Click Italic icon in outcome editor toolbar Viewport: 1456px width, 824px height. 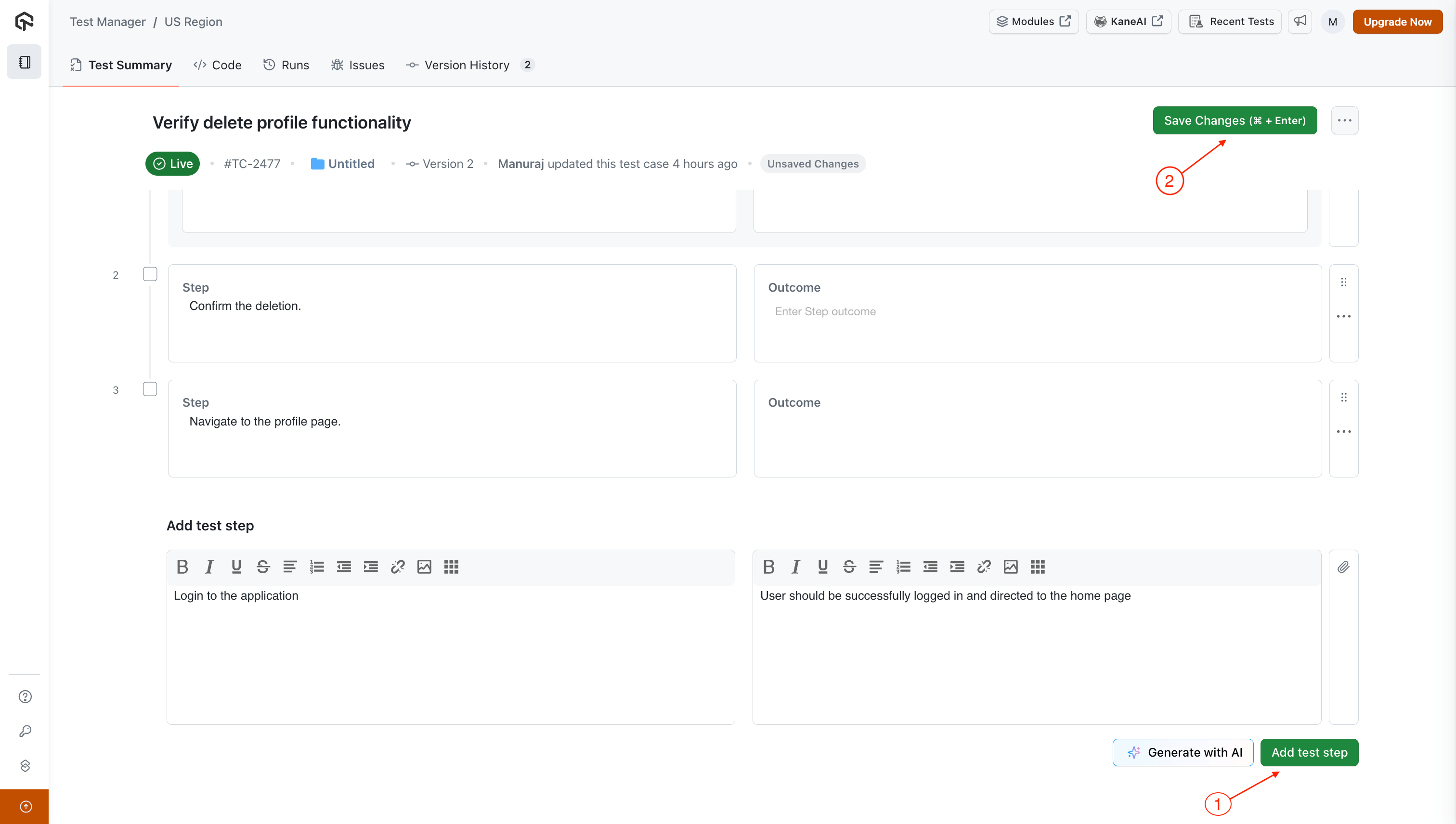click(x=795, y=566)
